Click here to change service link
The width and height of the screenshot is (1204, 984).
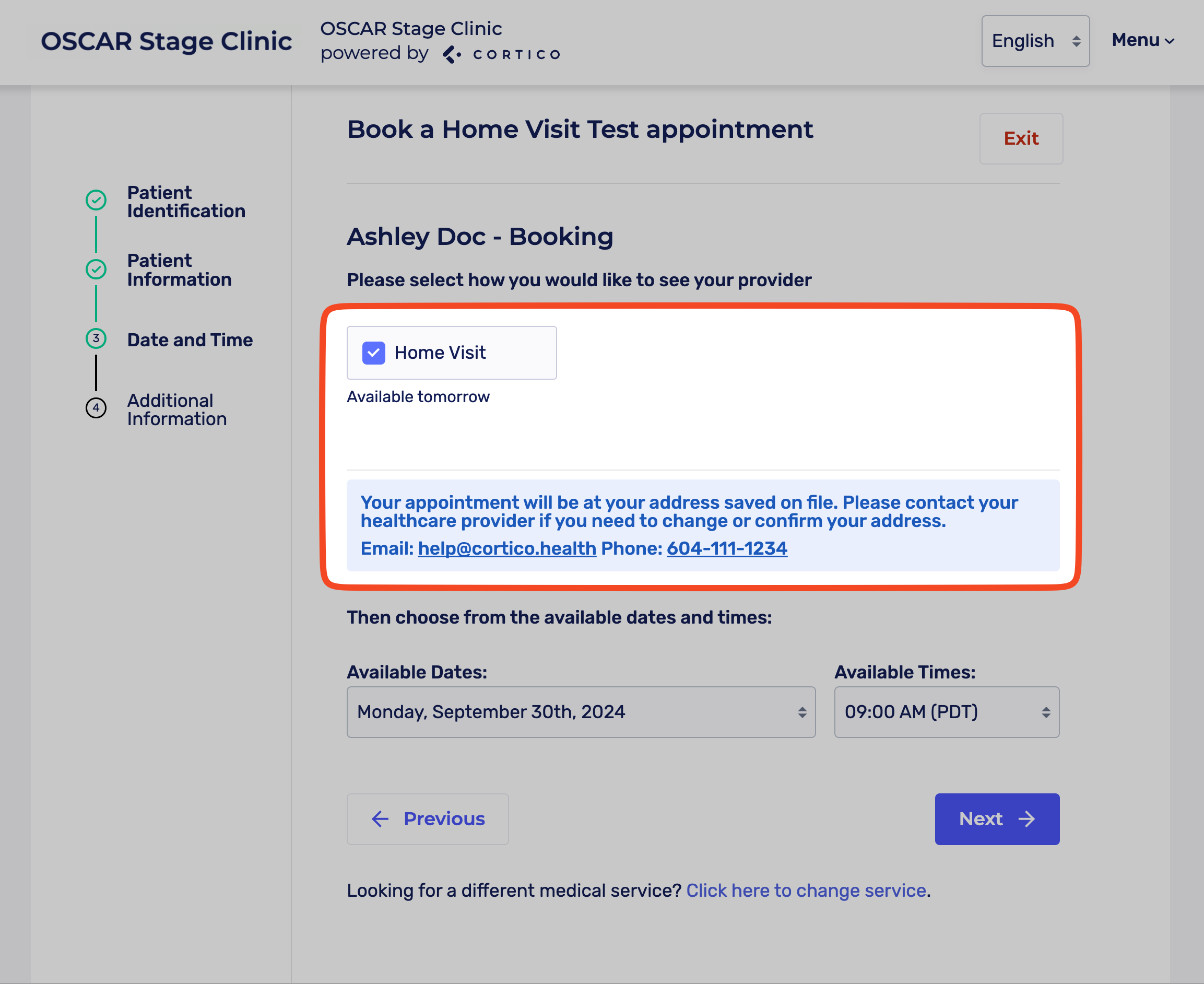[806, 890]
